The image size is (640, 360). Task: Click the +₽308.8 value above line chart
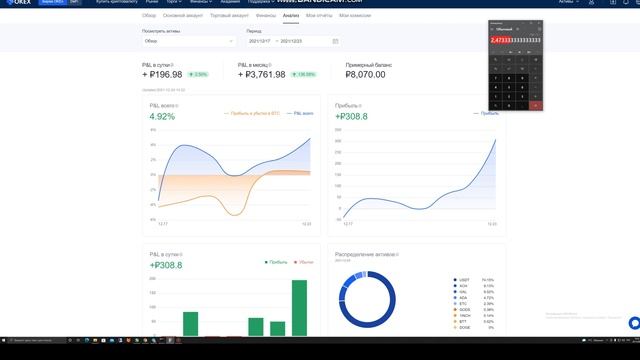pyautogui.click(x=351, y=117)
